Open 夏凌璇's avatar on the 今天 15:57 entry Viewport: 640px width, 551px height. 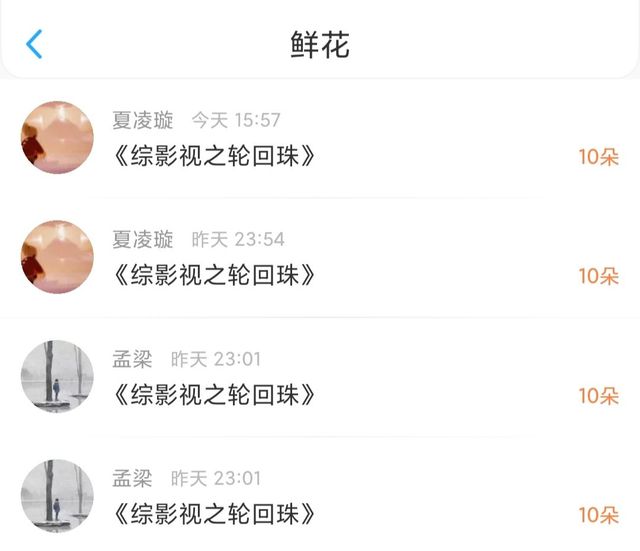point(57,137)
